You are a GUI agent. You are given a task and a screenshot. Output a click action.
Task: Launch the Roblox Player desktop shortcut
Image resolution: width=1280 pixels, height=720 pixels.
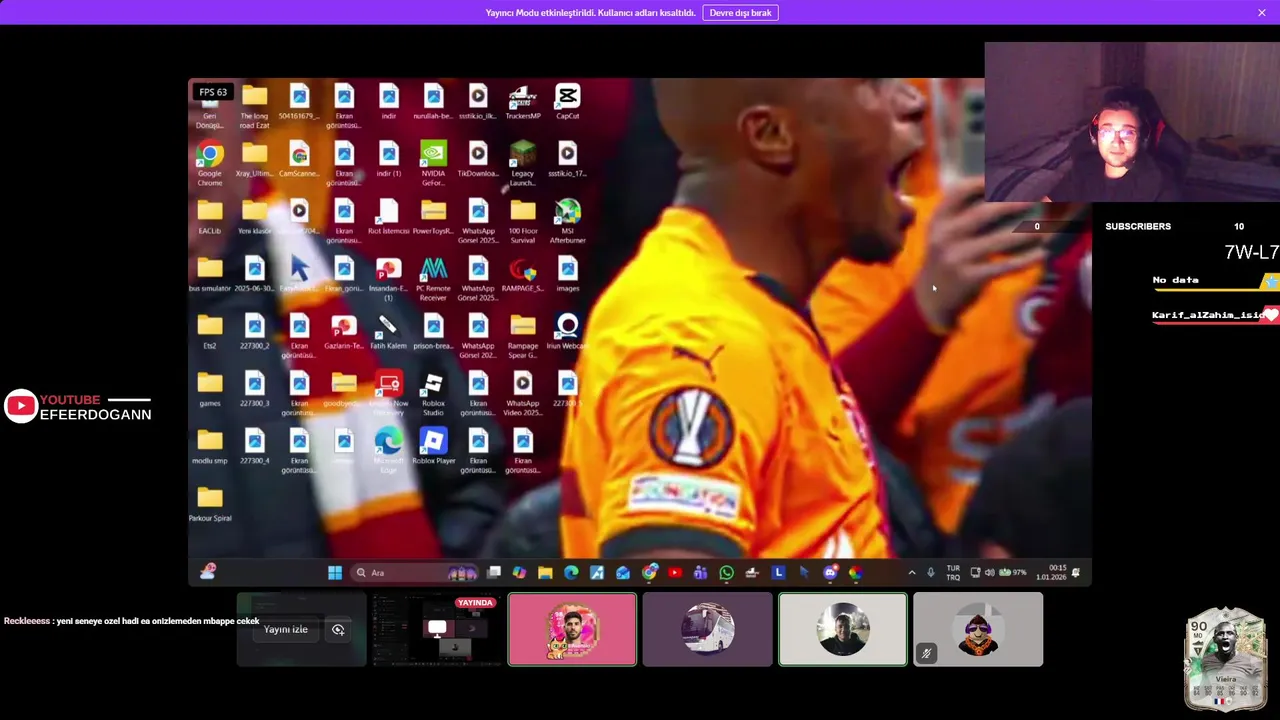(x=433, y=446)
